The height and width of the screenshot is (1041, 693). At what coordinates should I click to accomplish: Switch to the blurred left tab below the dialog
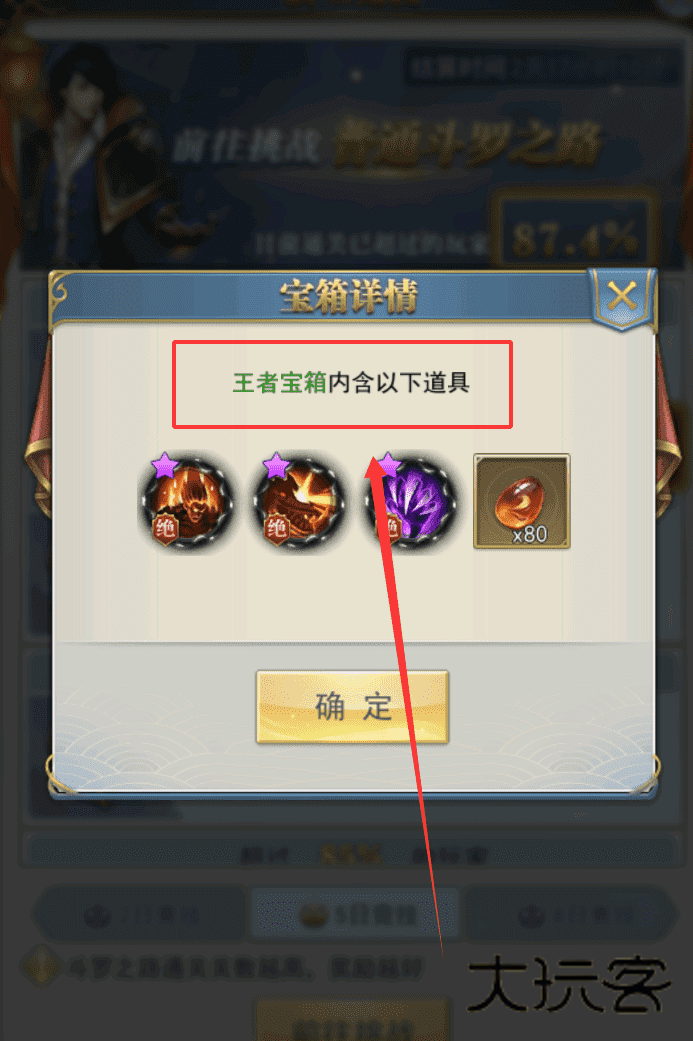(x=141, y=916)
